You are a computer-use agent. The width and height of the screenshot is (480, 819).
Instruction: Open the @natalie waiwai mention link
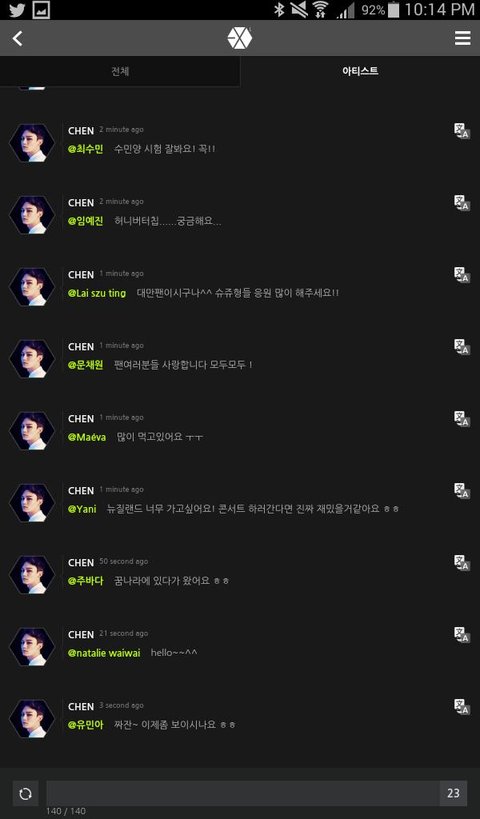[104, 653]
